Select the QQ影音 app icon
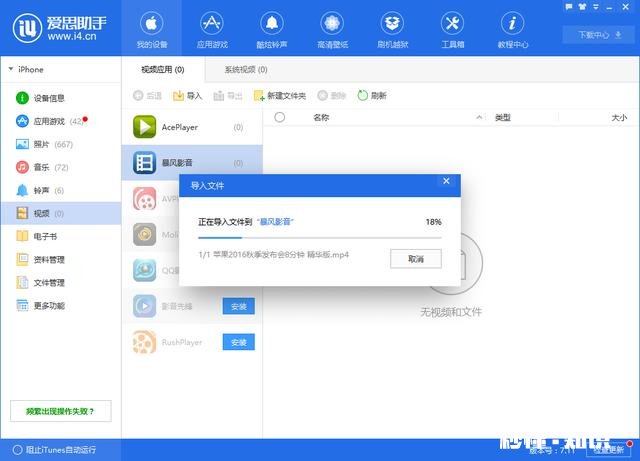 tap(144, 270)
